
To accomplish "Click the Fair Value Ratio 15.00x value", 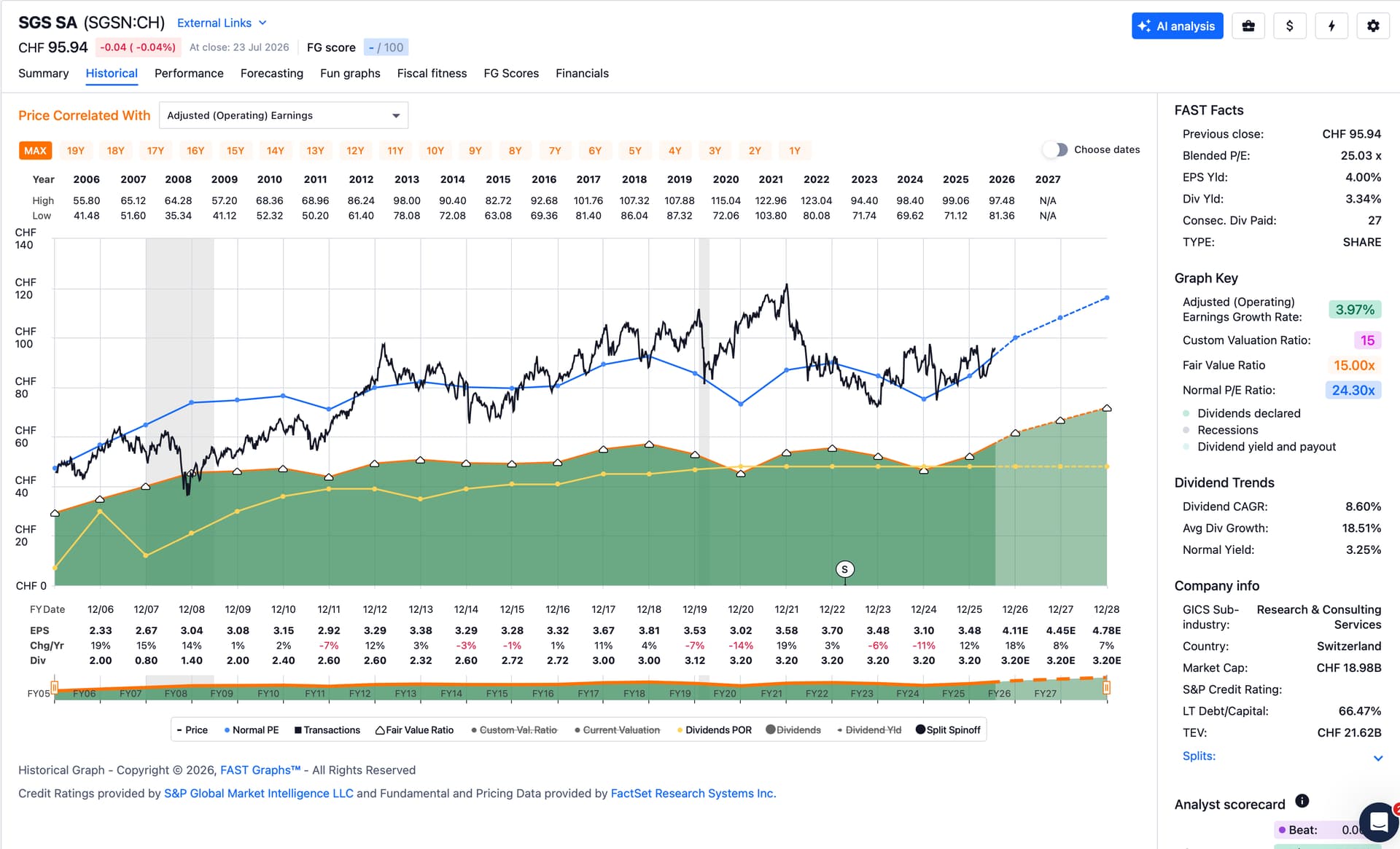I will click(1354, 365).
